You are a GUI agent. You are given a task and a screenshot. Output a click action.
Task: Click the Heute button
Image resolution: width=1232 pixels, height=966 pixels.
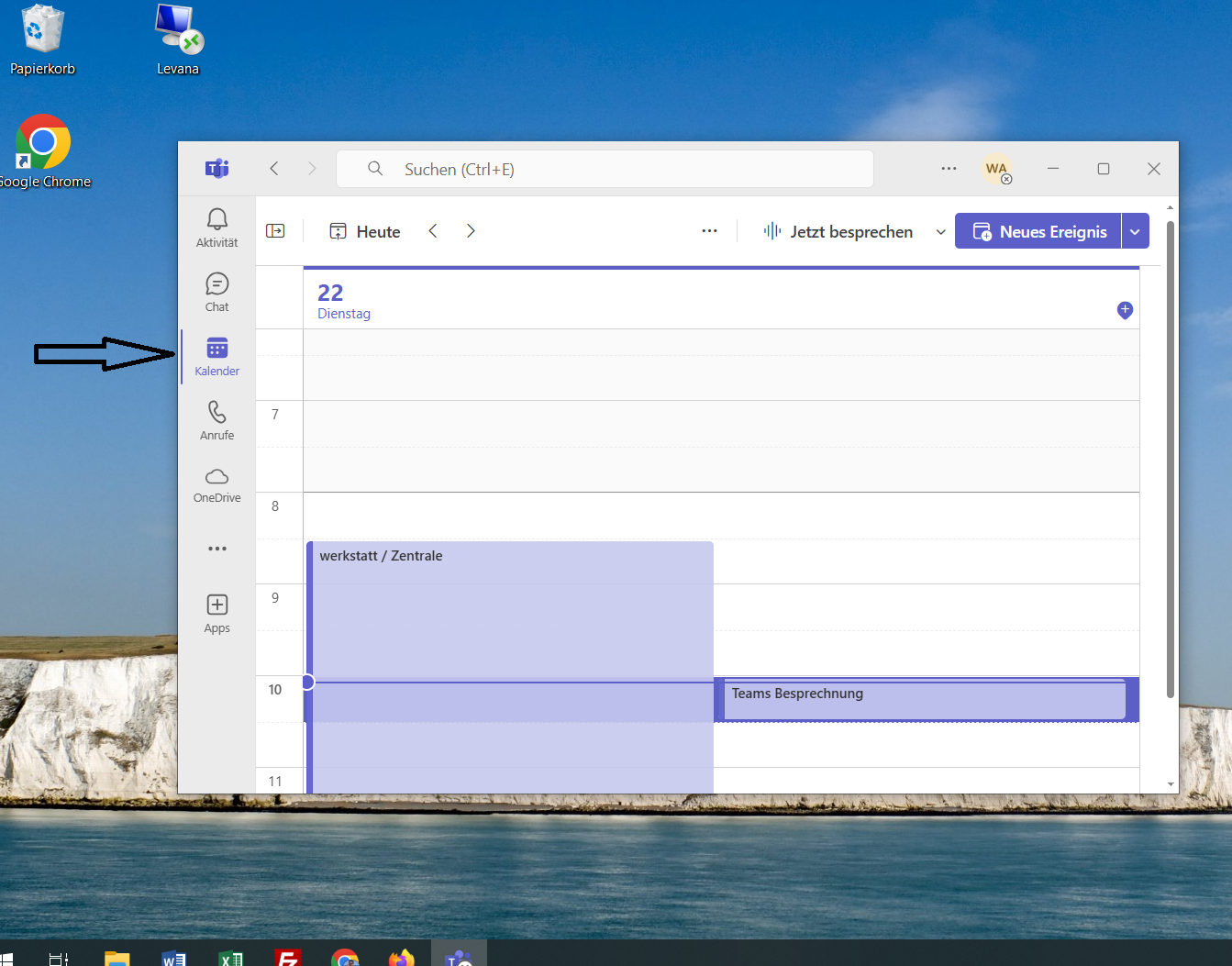click(365, 232)
